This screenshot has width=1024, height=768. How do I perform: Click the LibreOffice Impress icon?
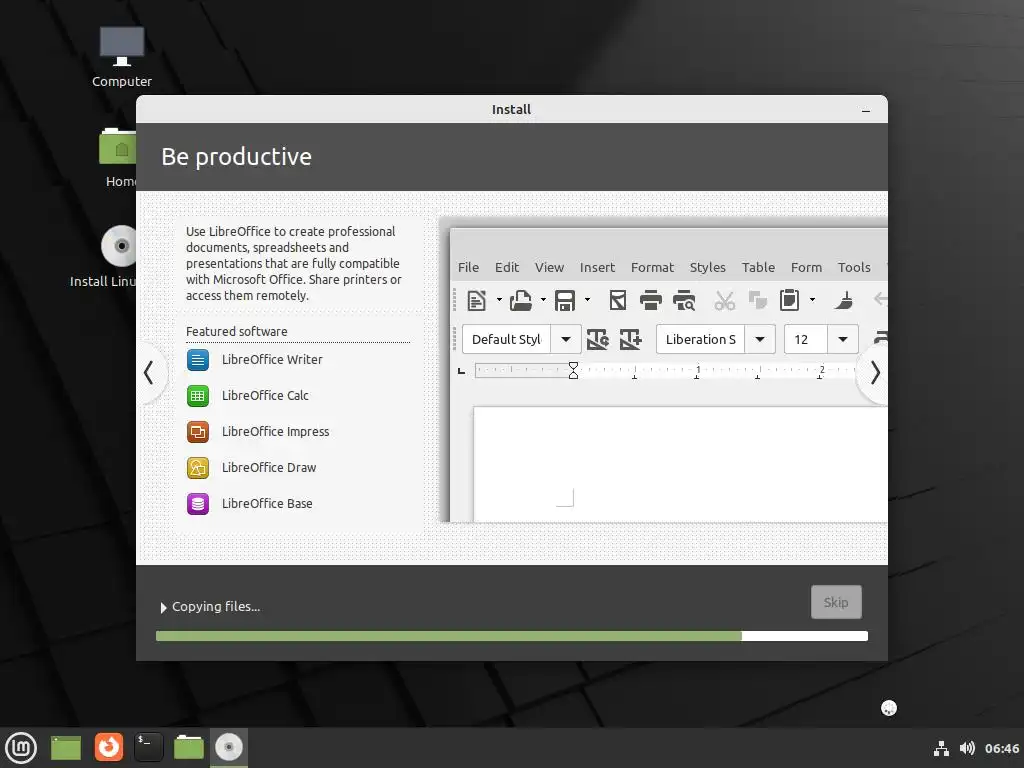tap(198, 432)
